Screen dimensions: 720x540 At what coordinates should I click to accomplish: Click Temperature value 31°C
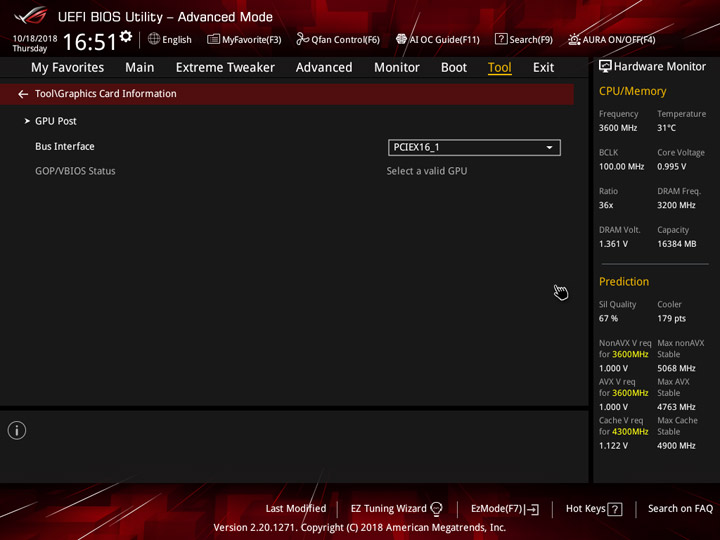point(666,128)
